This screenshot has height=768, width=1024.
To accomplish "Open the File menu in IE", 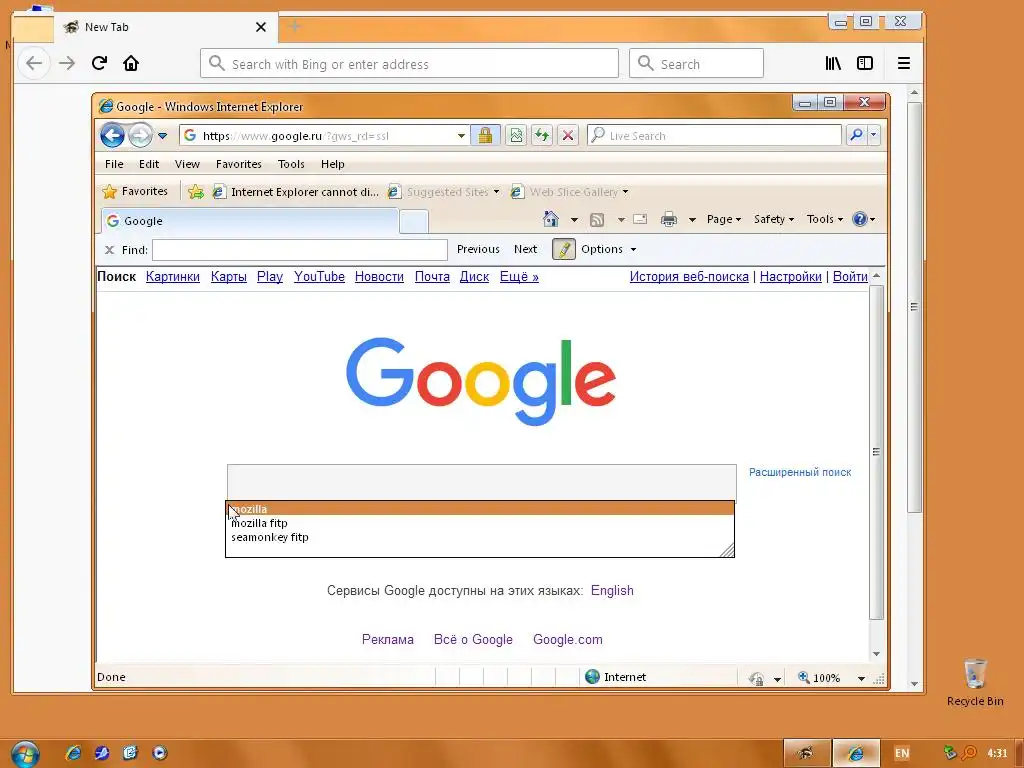I will [114, 164].
